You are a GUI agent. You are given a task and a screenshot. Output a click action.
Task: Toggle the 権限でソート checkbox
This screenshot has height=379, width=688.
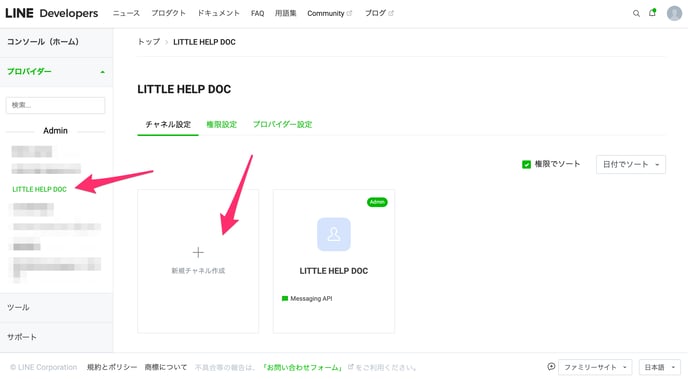[527, 164]
